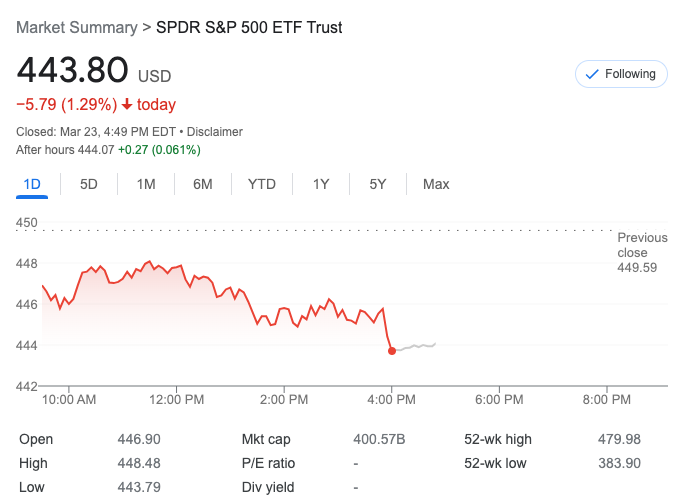Click the red down arrow icon

[x=127, y=105]
